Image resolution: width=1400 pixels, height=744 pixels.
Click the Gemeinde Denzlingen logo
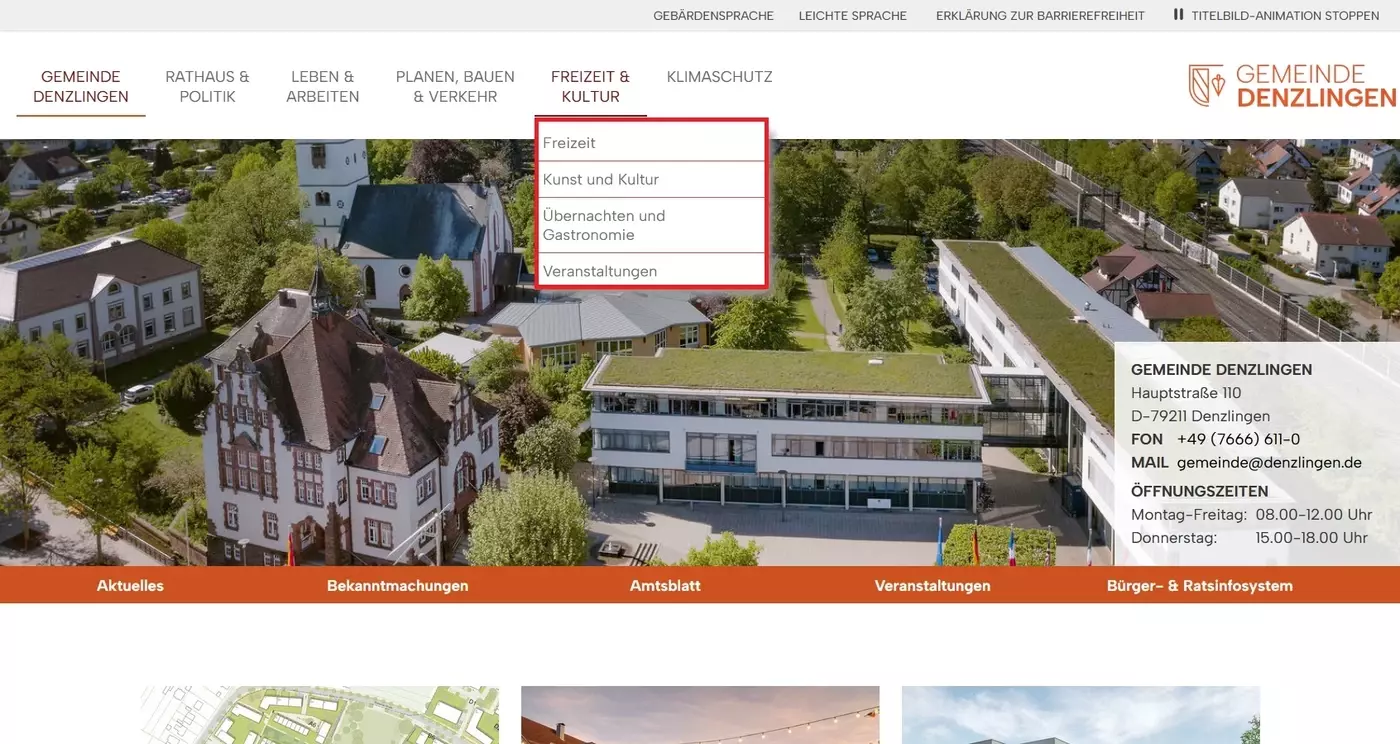1290,85
